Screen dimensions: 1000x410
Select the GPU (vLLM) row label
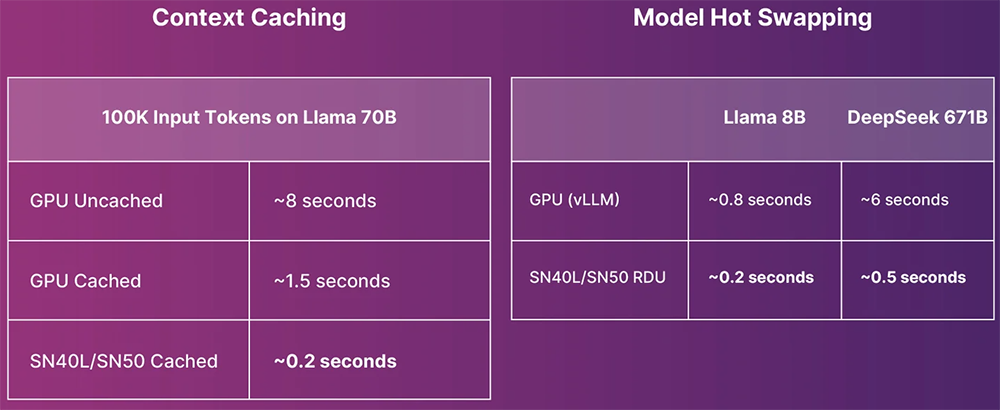coord(574,200)
